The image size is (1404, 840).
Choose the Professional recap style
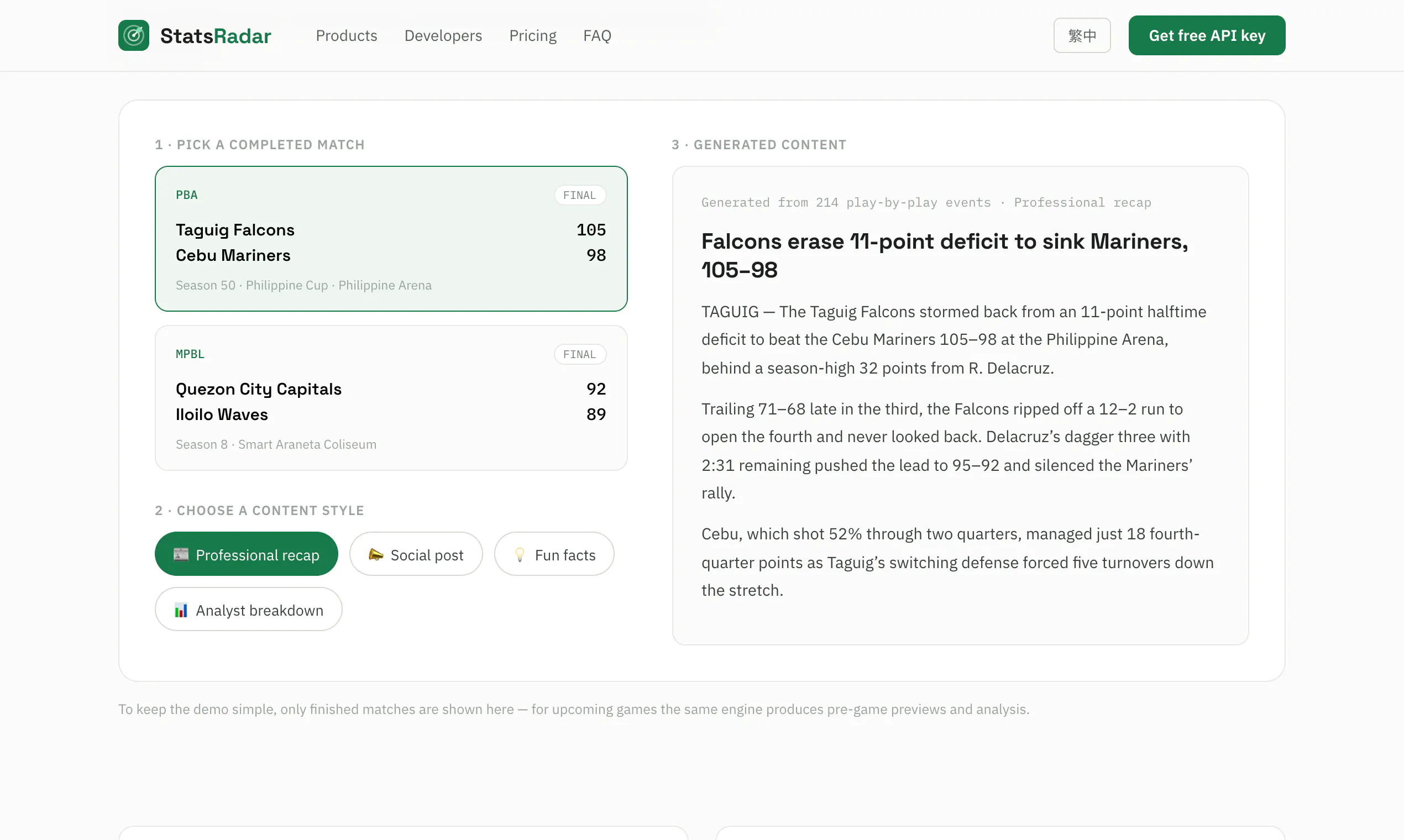coord(247,554)
